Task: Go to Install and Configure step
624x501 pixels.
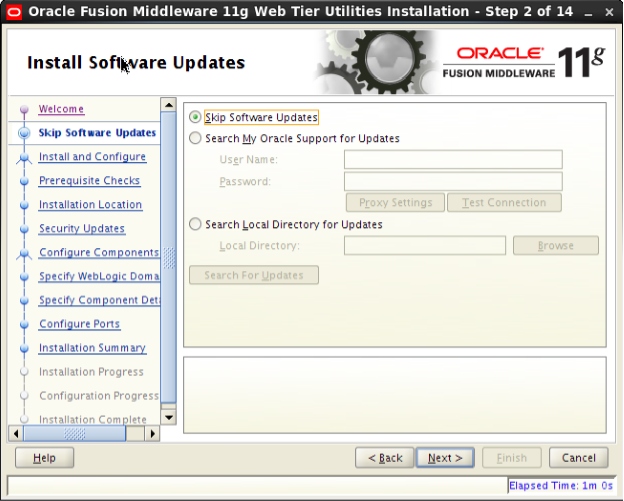Action: [92, 156]
